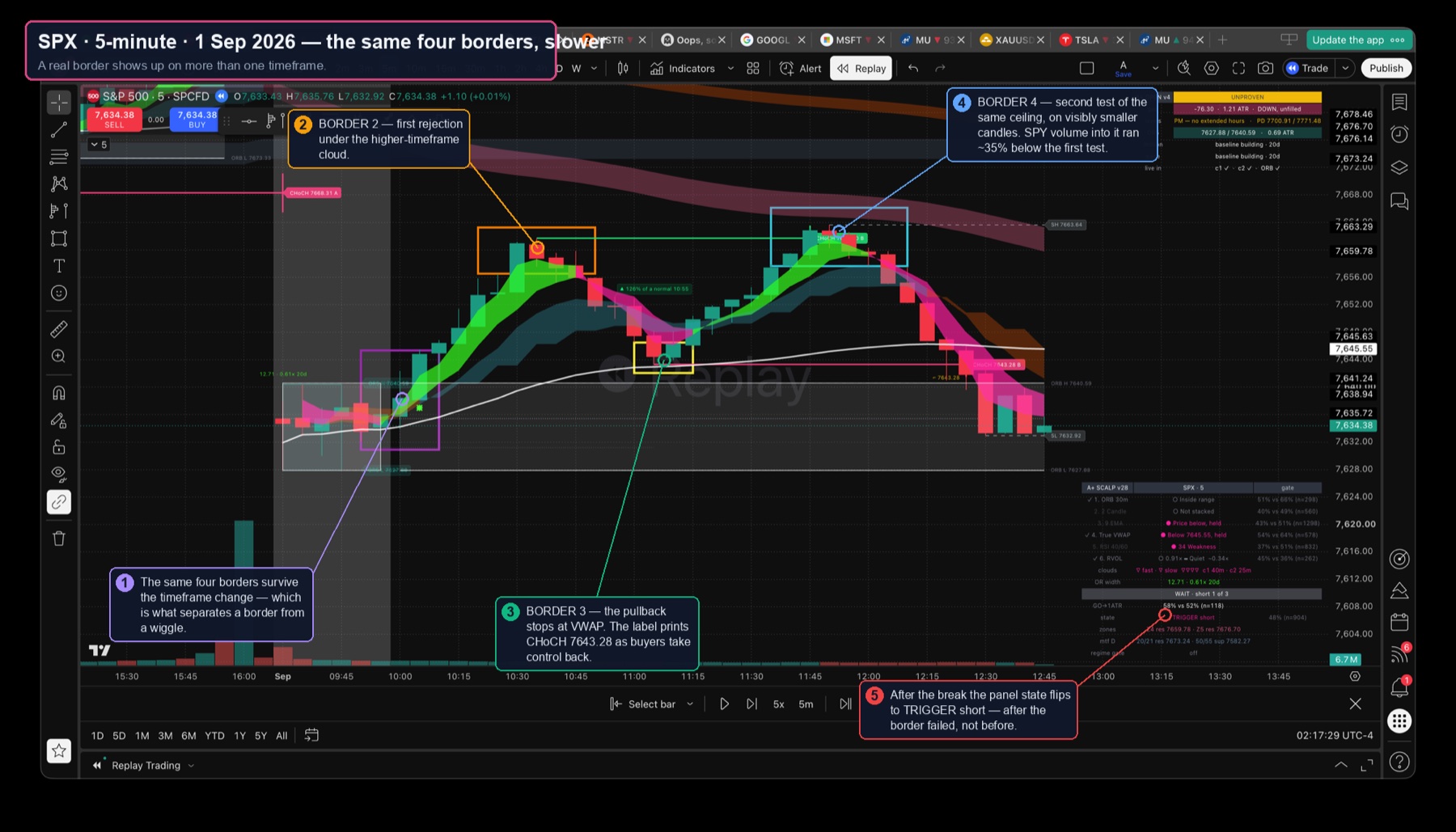
Task: Select the trend line drawing tool
Action: point(59,129)
